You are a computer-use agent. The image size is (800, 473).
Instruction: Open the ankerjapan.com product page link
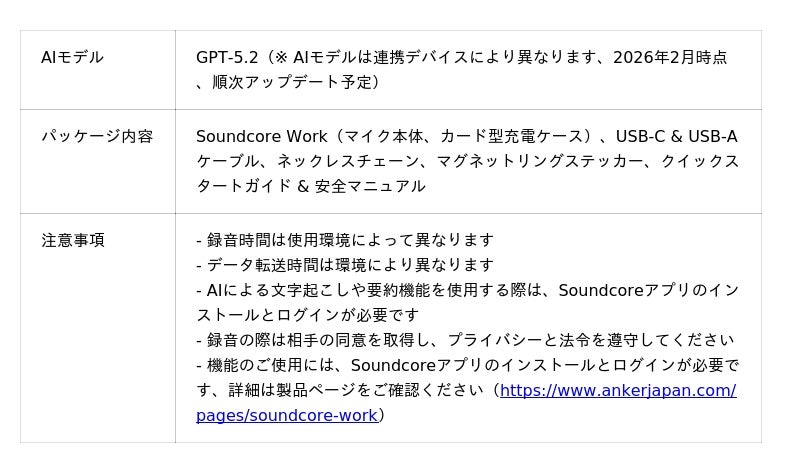[617, 390]
